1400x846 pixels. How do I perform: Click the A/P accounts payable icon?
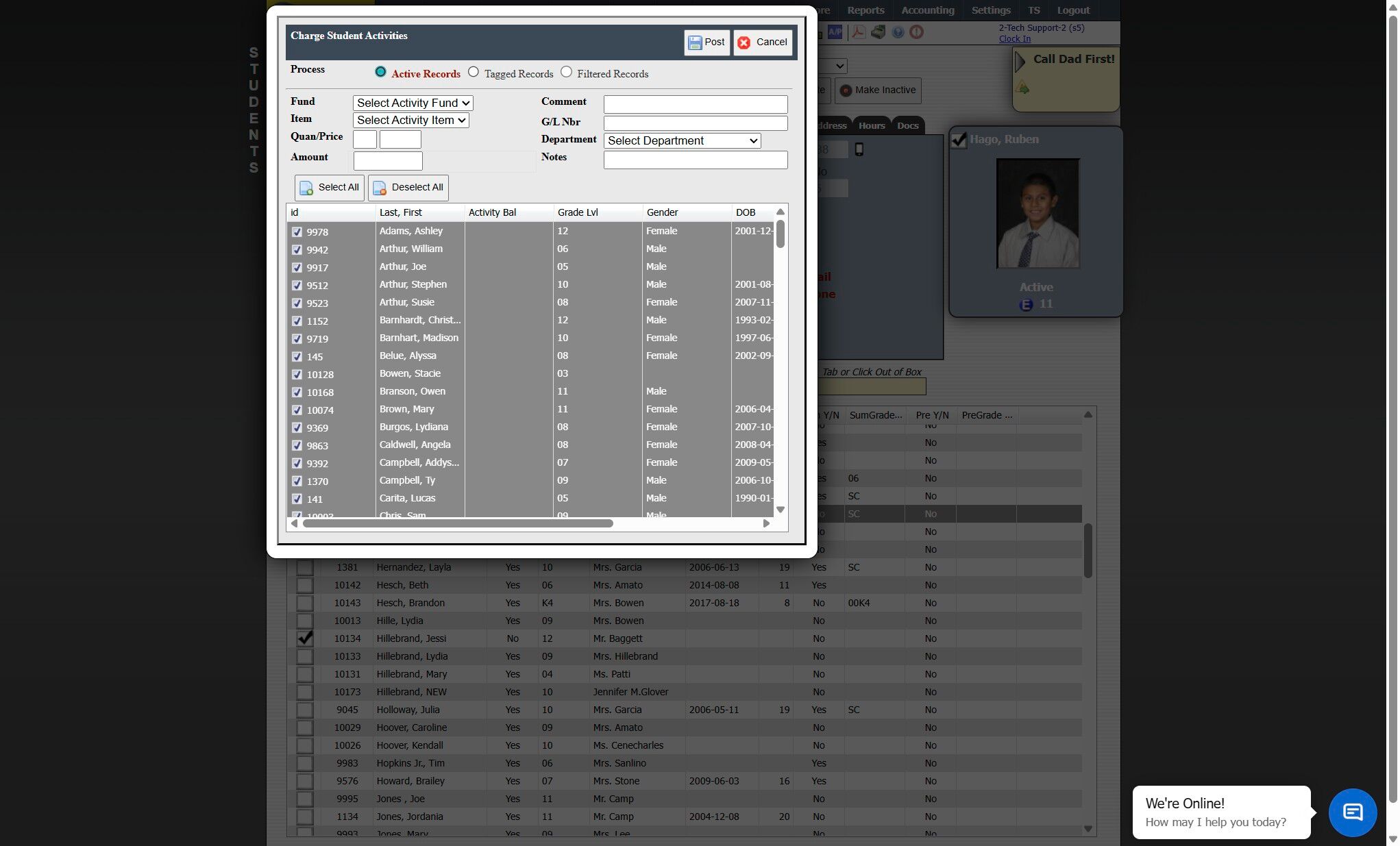pos(835,32)
